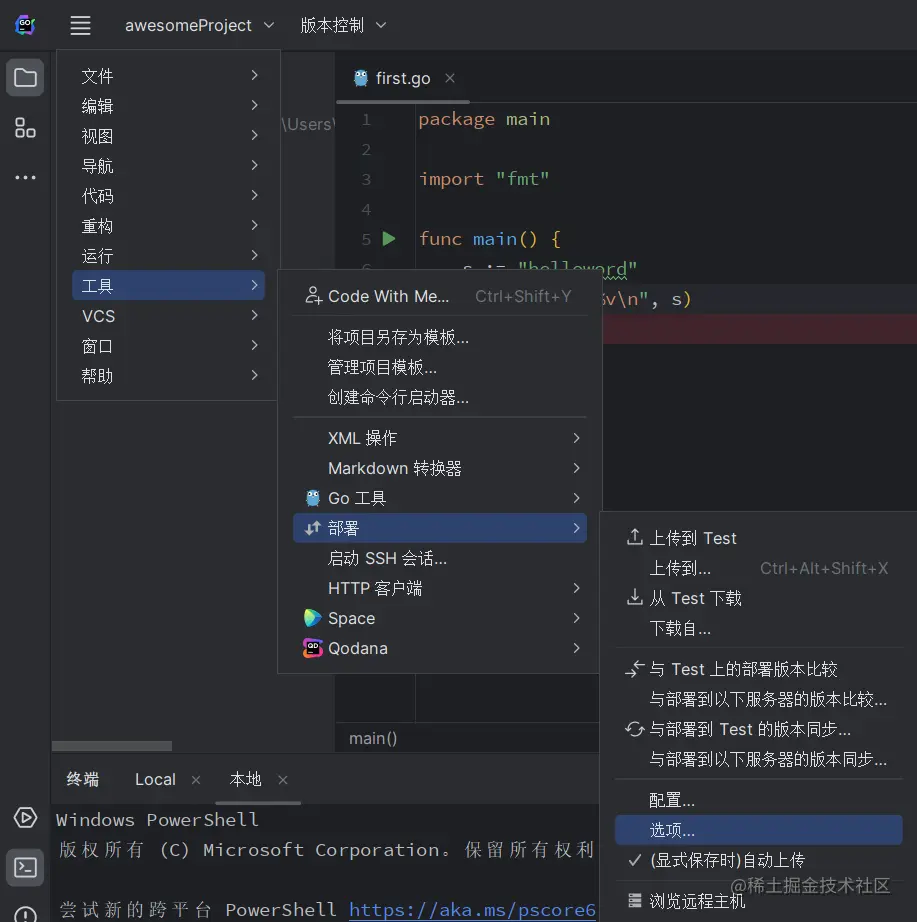The image size is (917, 922).
Task: Click the download icon beside 从 Test 下载
Action: tap(634, 597)
